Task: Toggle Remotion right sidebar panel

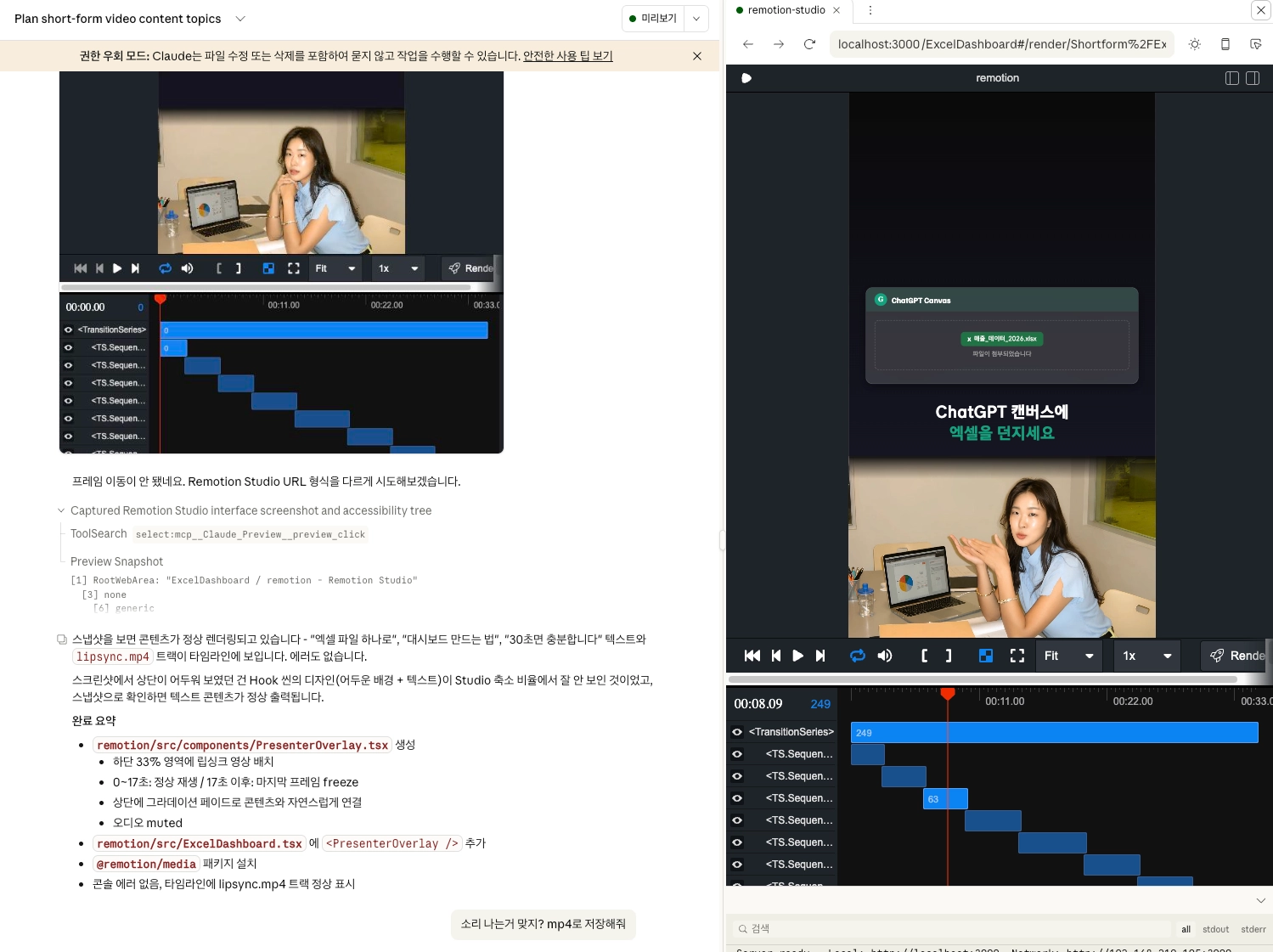Action: 1253,78
